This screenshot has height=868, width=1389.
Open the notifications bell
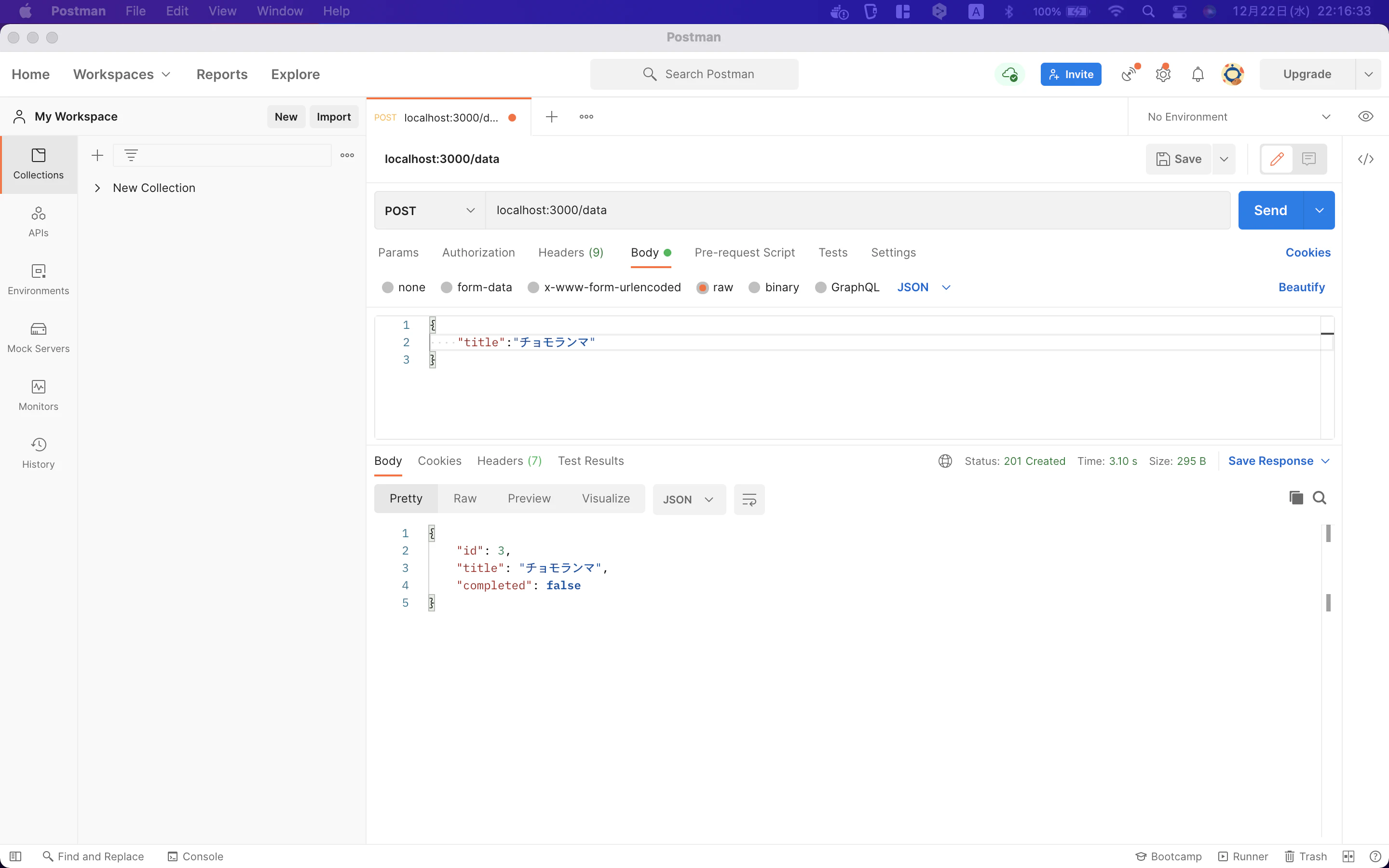point(1198,74)
